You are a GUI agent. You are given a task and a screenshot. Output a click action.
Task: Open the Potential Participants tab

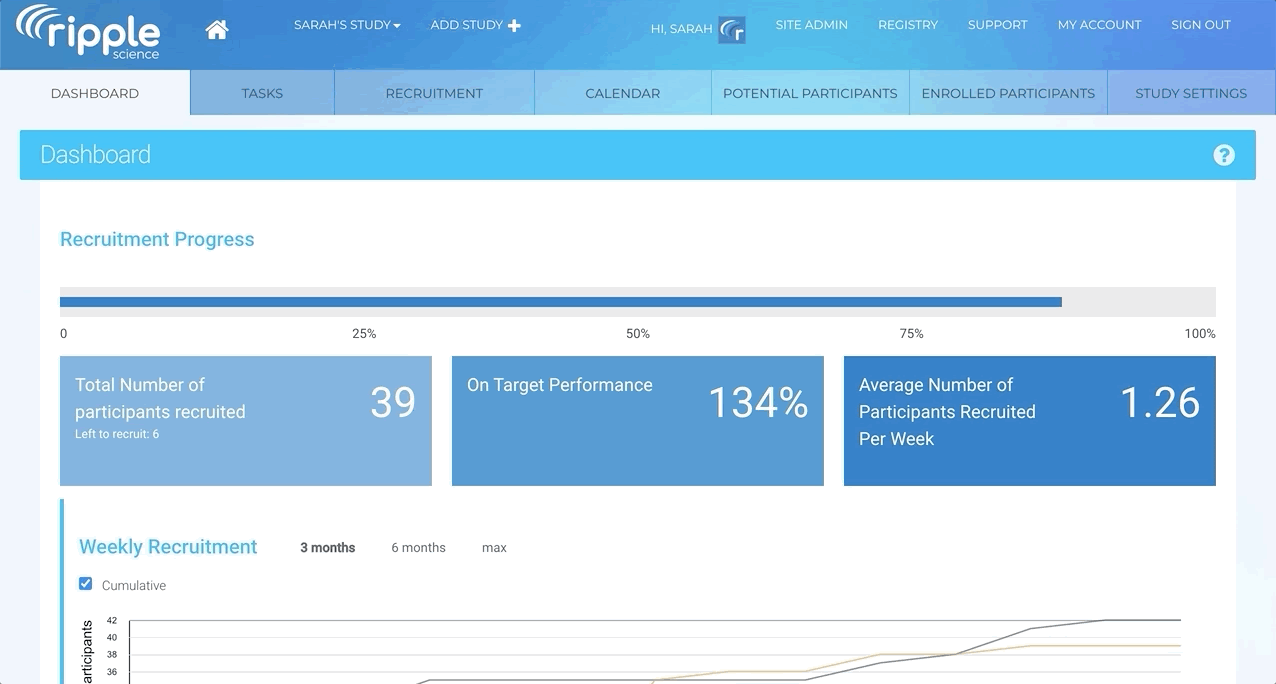point(810,93)
